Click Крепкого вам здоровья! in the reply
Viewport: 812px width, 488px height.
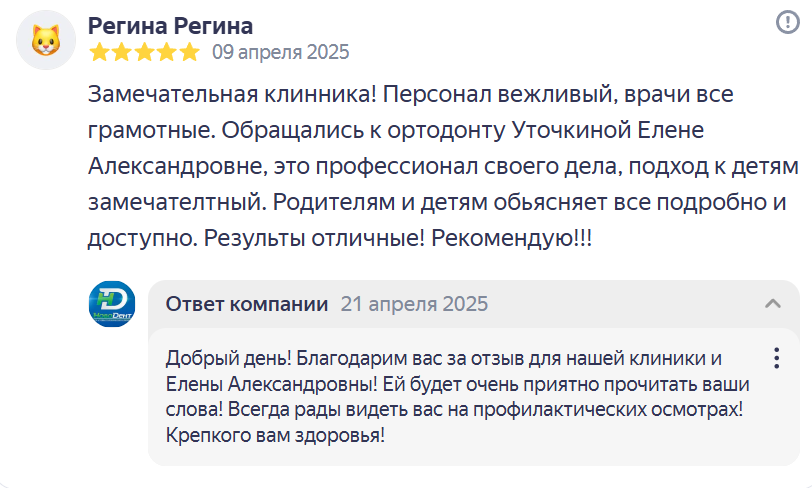coord(275,436)
